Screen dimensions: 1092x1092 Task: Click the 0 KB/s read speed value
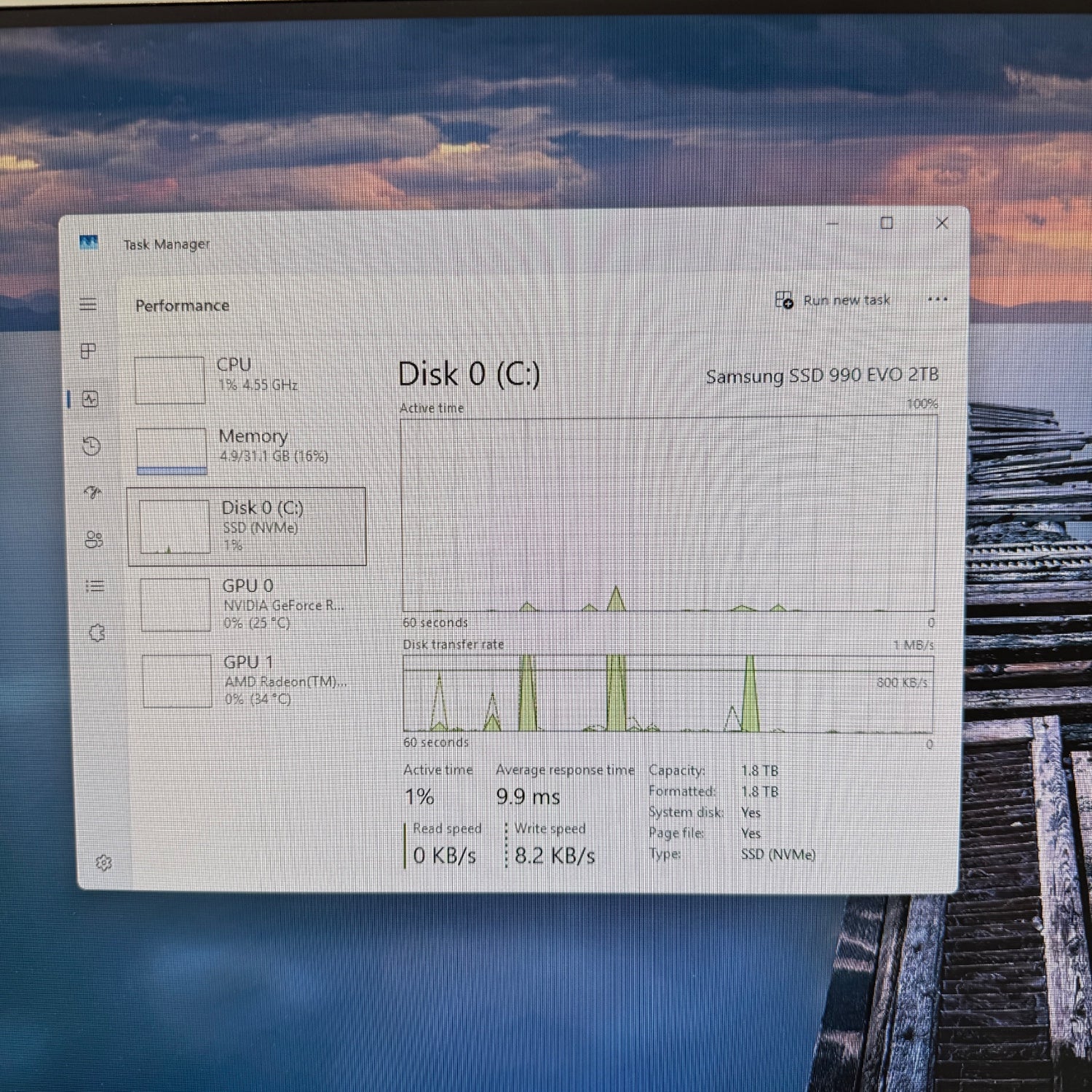pyautogui.click(x=445, y=855)
